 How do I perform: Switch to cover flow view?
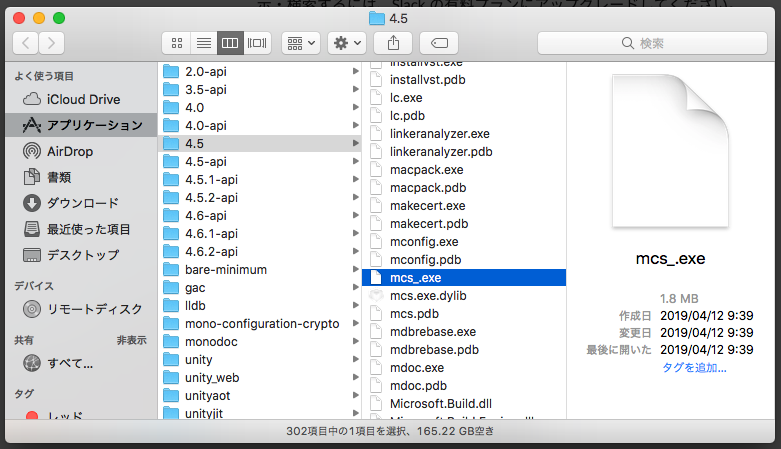[257, 43]
